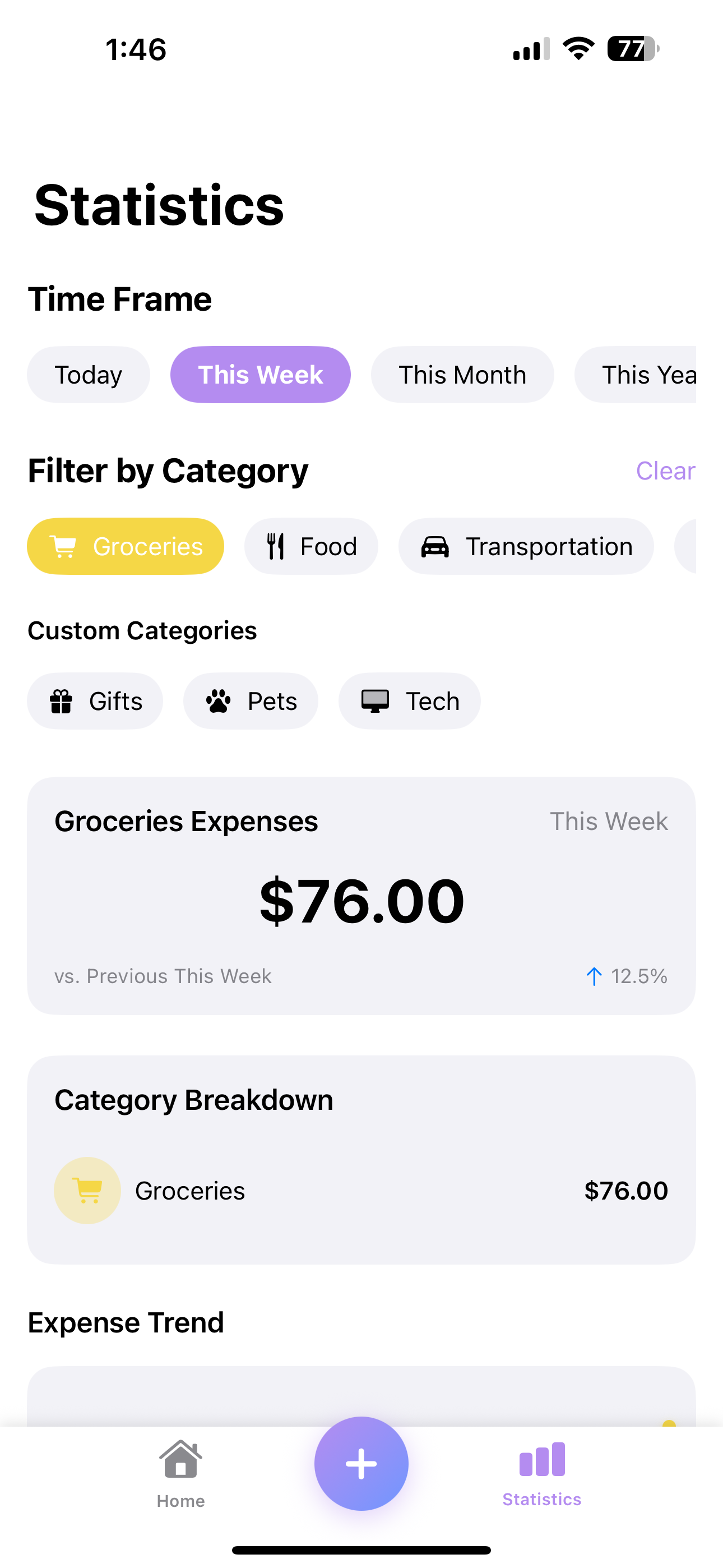Tap the Statistics bar chart icon
The image size is (723, 1568).
(541, 1459)
